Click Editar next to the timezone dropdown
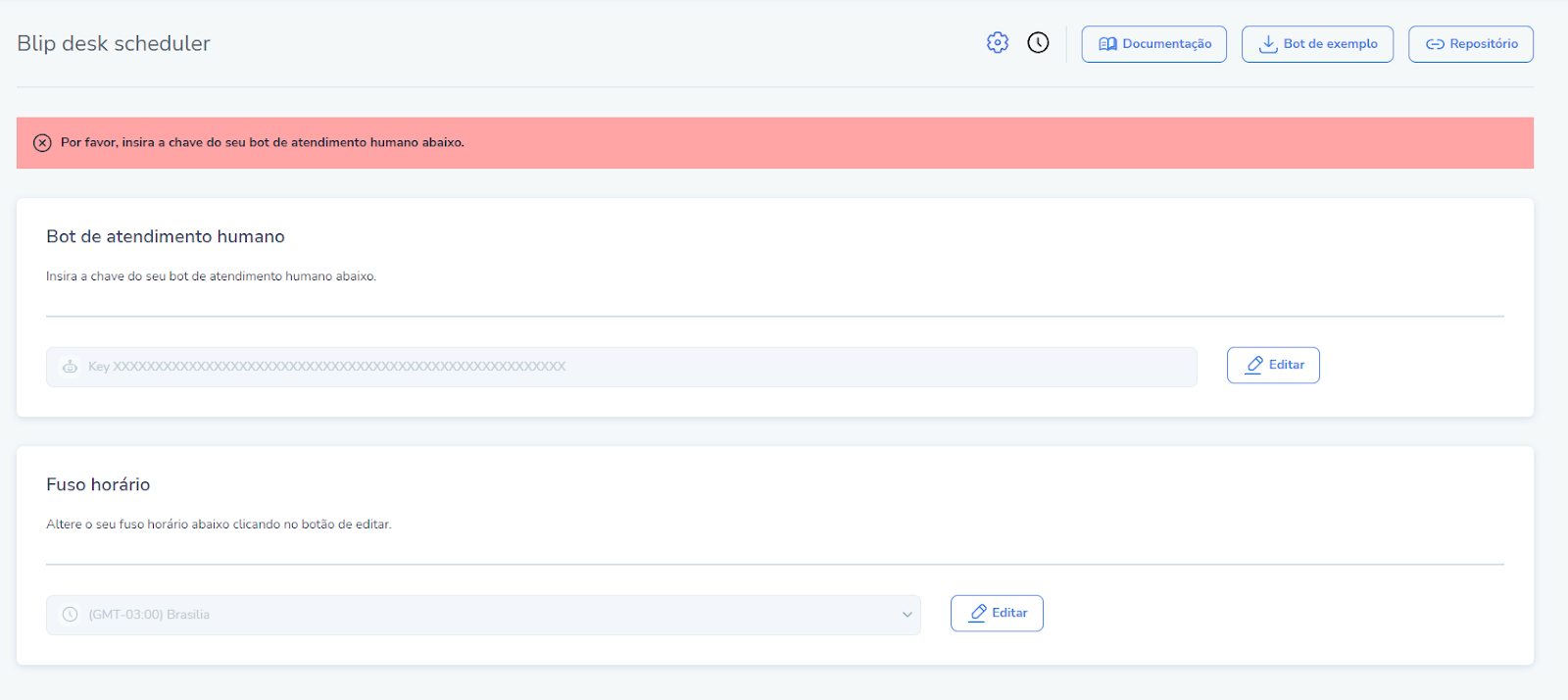This screenshot has height=700, width=1568. tap(997, 613)
